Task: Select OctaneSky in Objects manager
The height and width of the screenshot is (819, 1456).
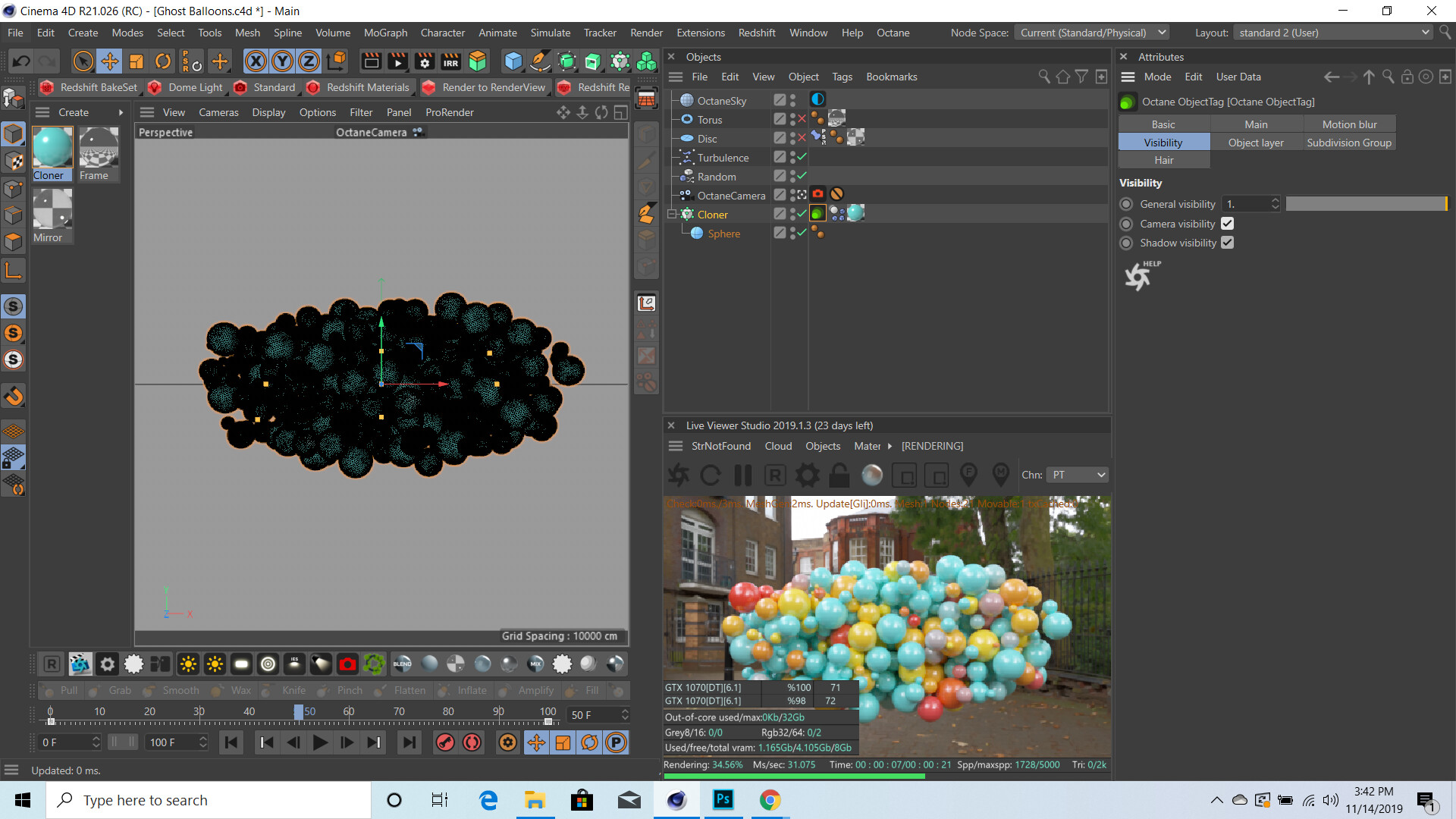Action: tap(721, 101)
